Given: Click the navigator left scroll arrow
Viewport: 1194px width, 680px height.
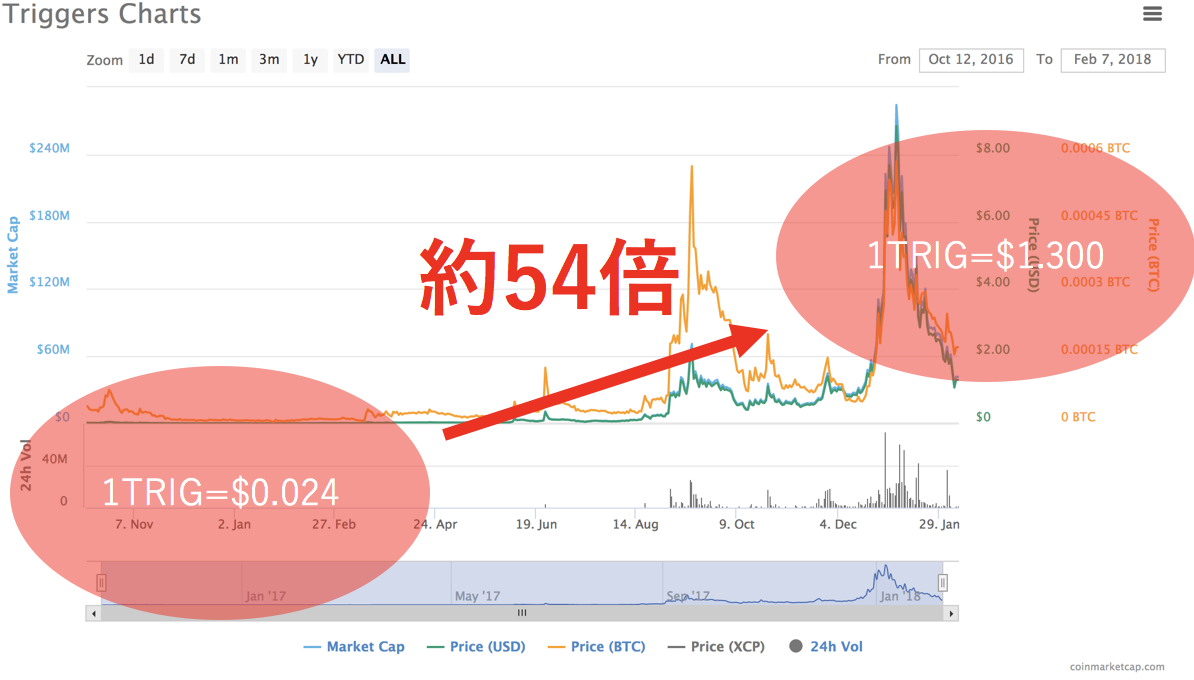Looking at the screenshot, I should [94, 613].
